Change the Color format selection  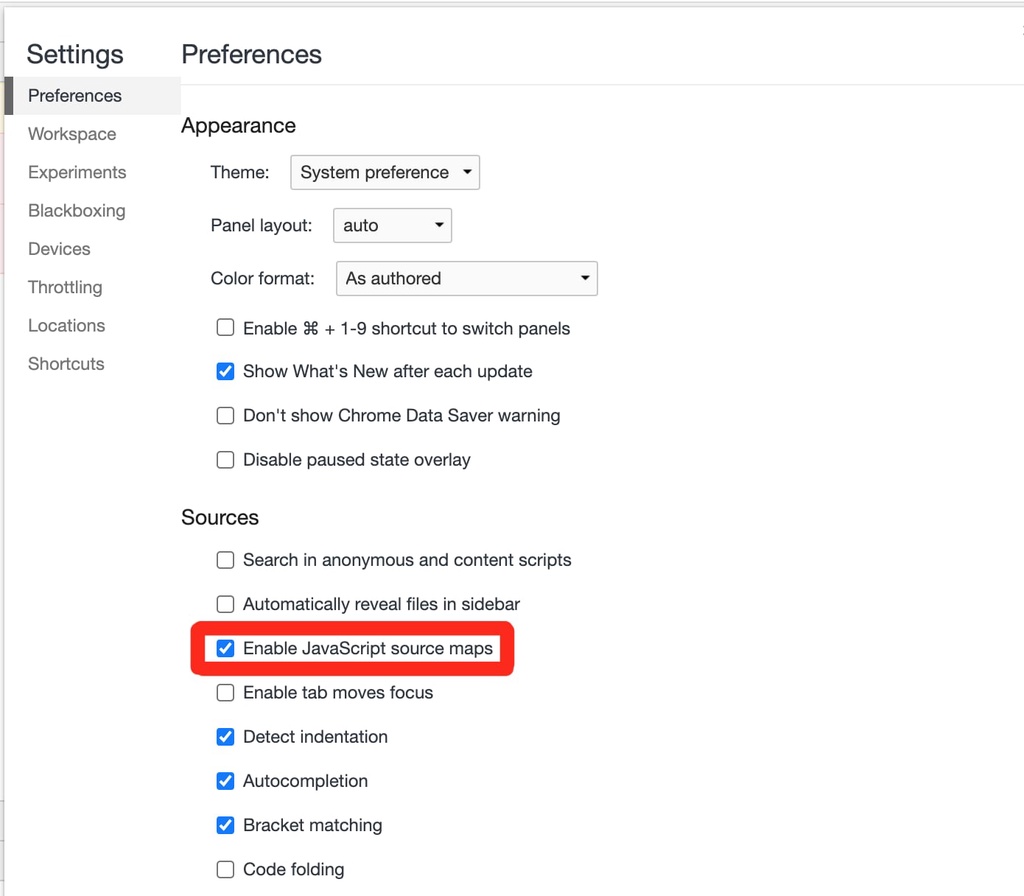[466, 278]
